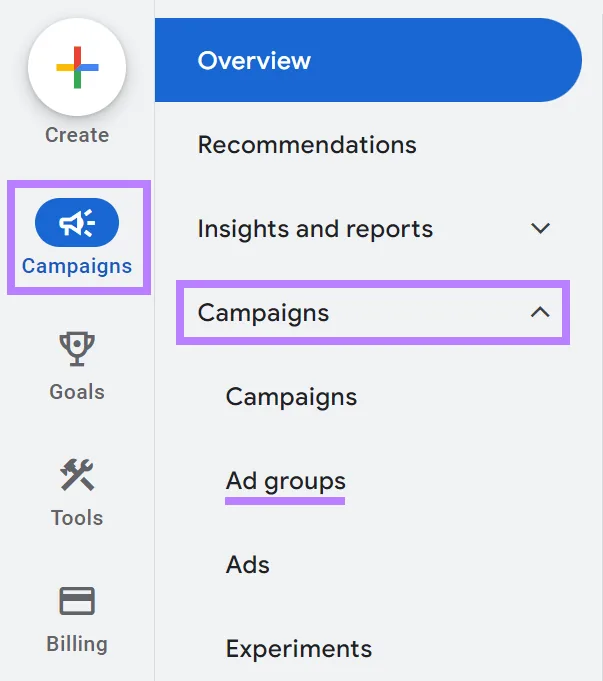603x681 pixels.
Task: Open the Ads sub-item
Action: coord(248,565)
